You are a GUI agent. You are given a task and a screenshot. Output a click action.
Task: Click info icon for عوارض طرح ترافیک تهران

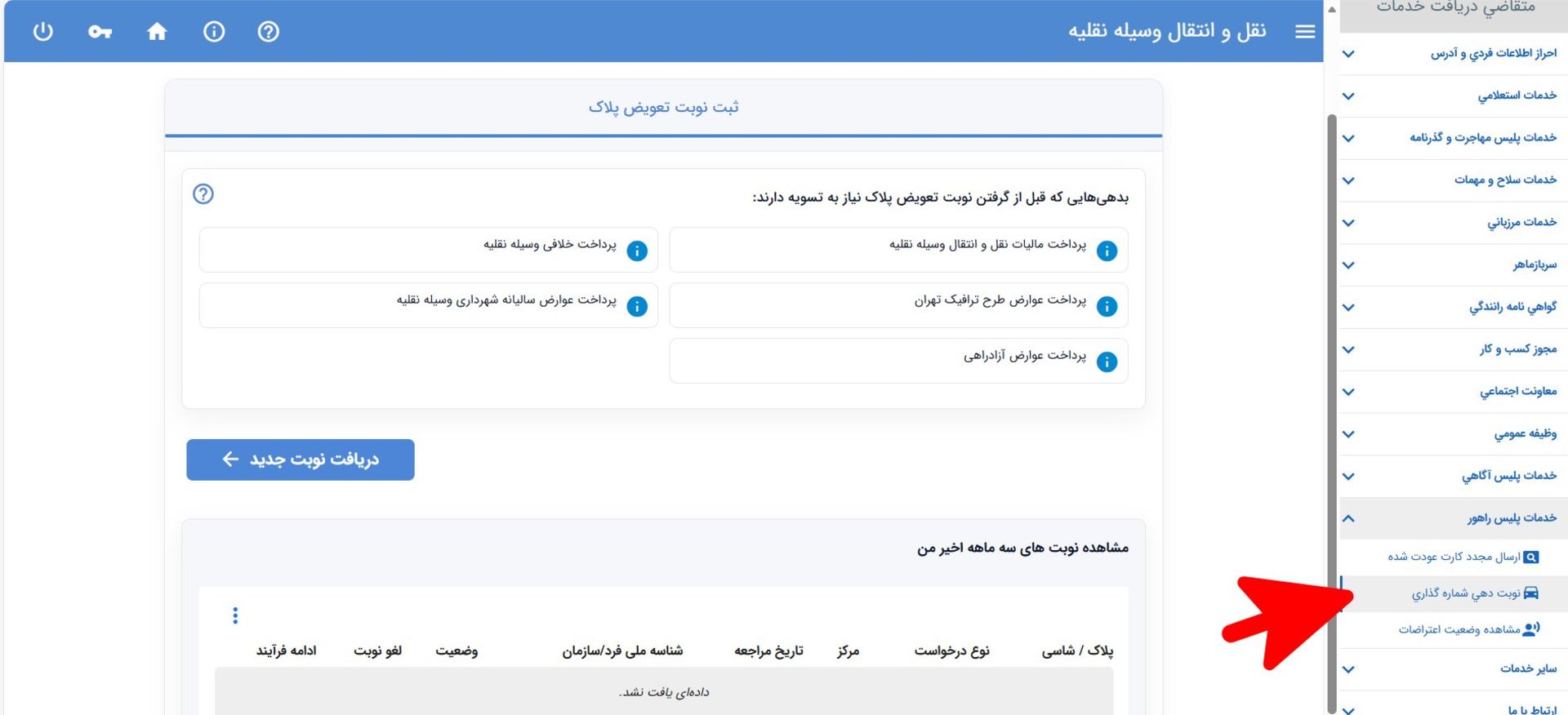click(x=1107, y=306)
